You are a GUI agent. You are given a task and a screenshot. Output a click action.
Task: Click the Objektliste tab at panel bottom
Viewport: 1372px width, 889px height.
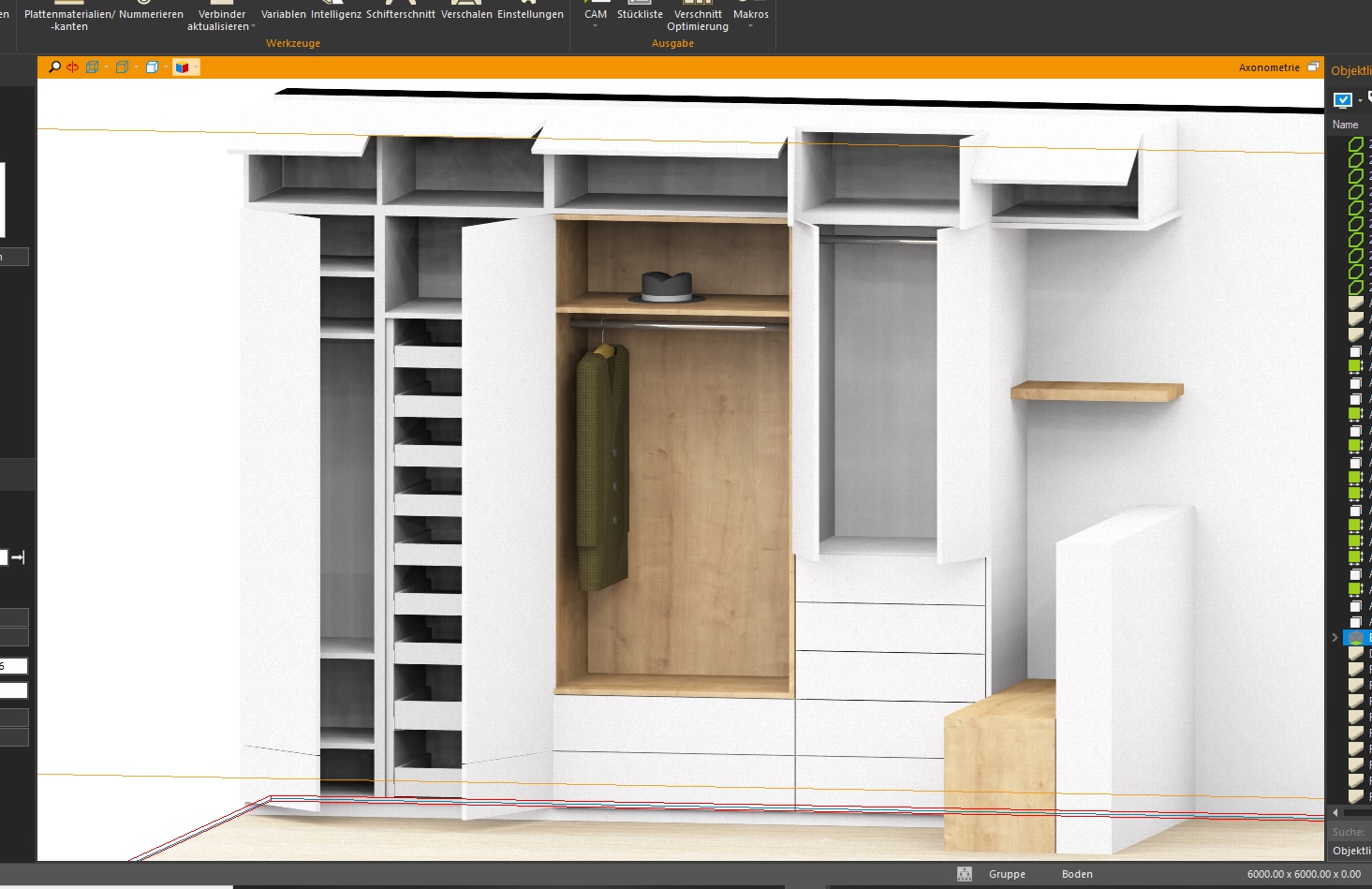coord(1350,851)
